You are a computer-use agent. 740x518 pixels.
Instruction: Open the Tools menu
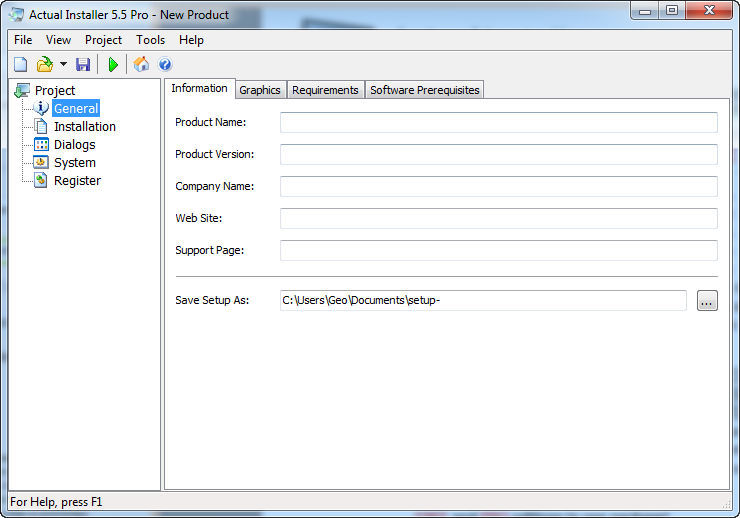151,40
